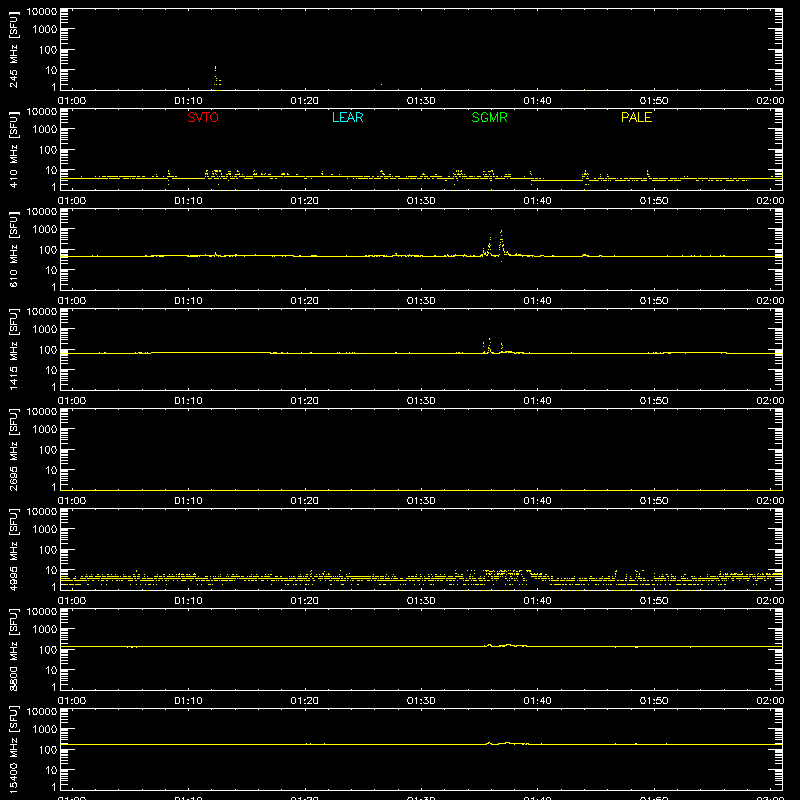Select the 610 MHz [SFU] axis title
800x800 pixels.
[x=13, y=250]
